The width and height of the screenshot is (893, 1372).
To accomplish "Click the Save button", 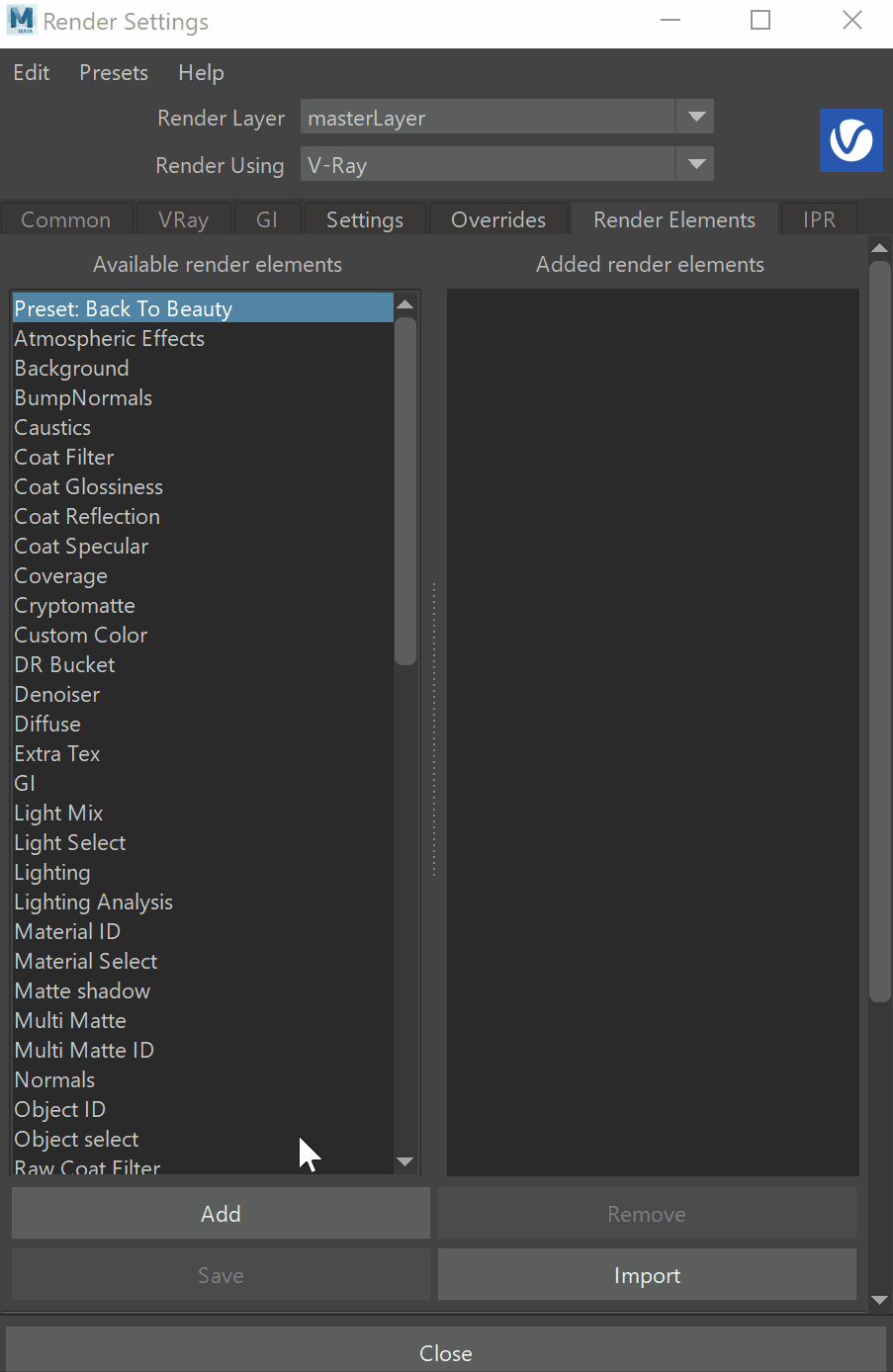I will pyautogui.click(x=221, y=1275).
